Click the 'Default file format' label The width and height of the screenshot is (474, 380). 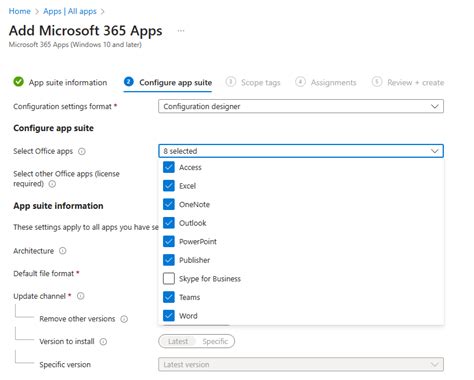click(x=43, y=274)
